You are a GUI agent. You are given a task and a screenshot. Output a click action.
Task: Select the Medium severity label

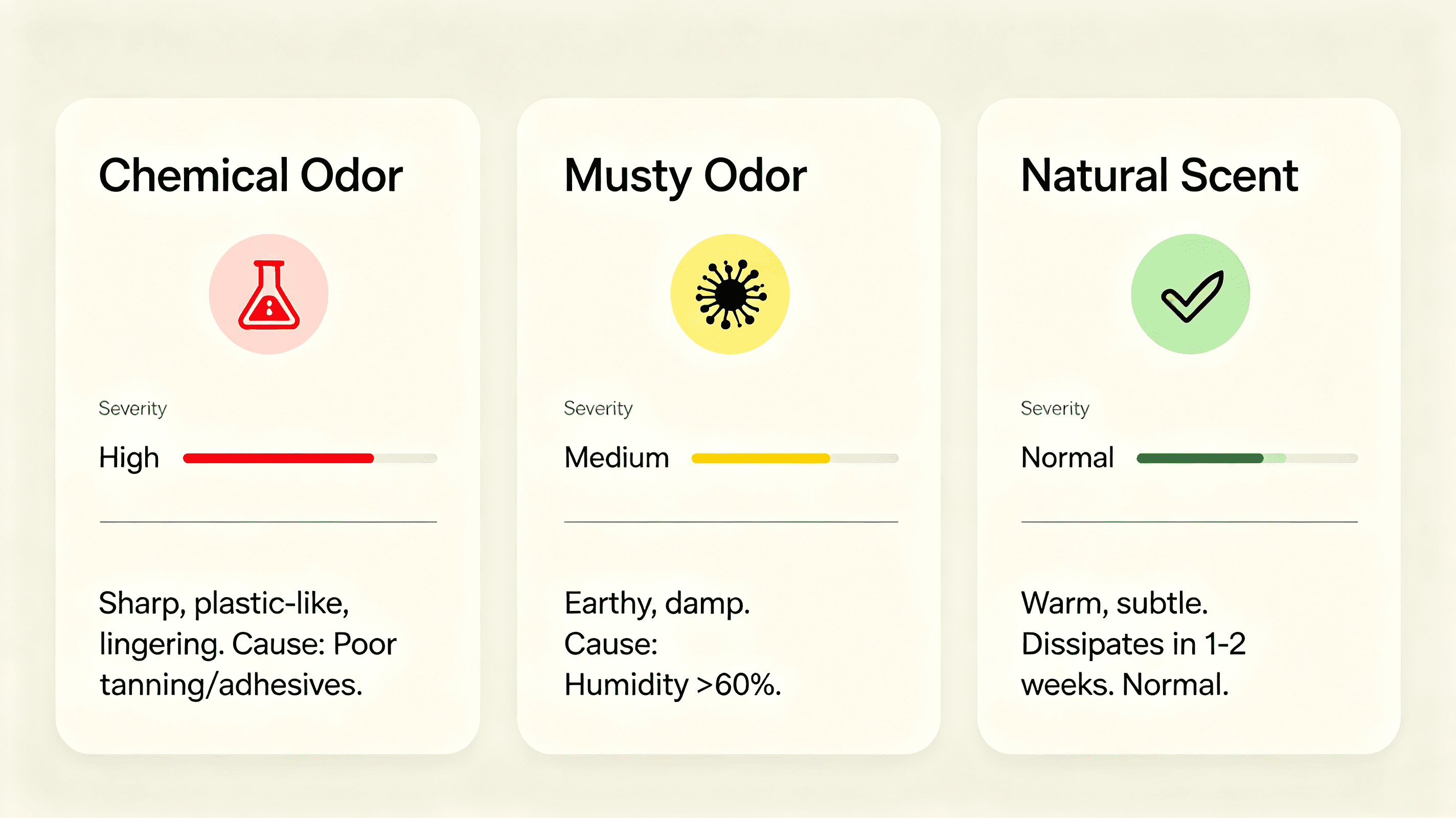click(x=617, y=458)
